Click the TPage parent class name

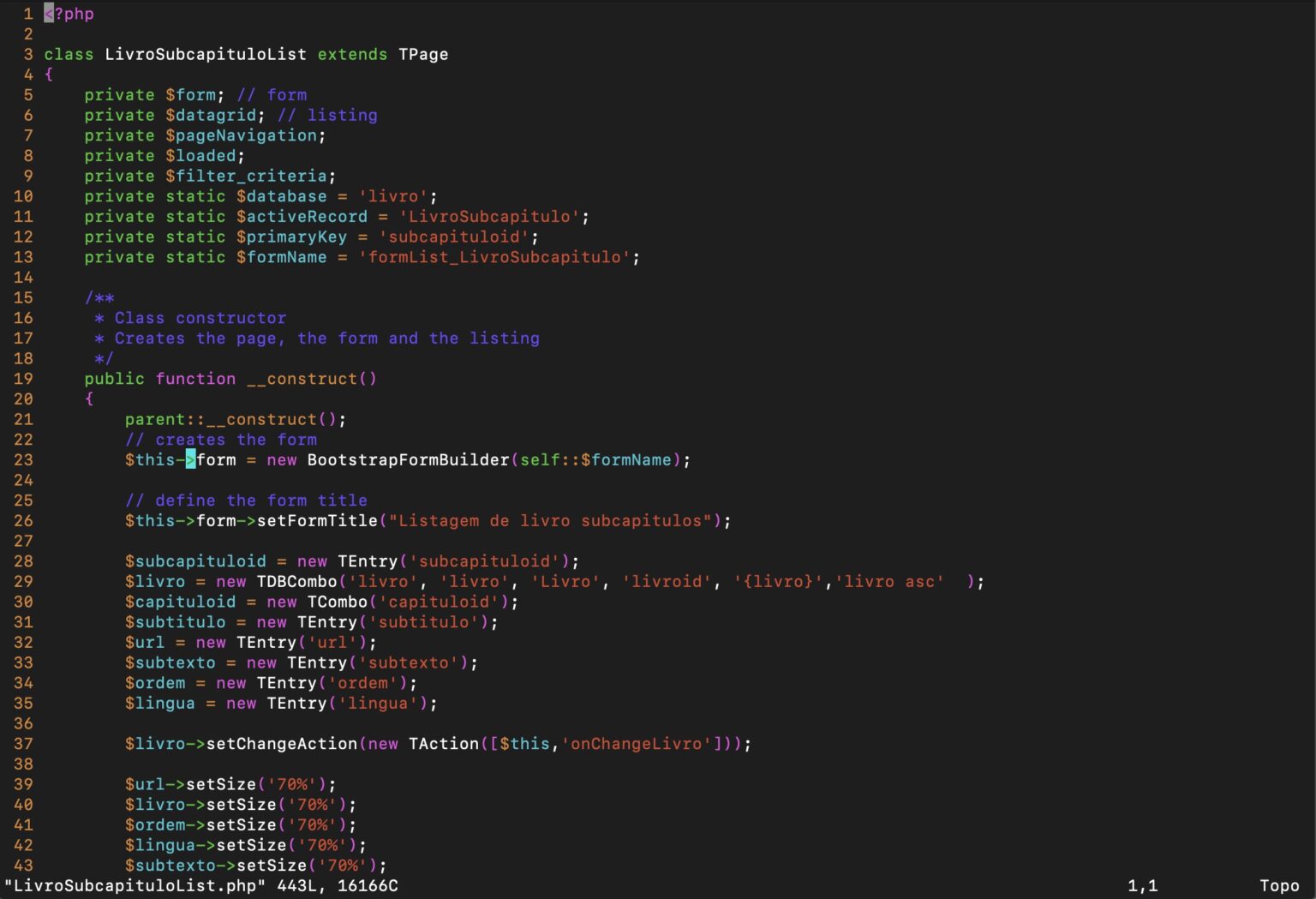(x=422, y=54)
